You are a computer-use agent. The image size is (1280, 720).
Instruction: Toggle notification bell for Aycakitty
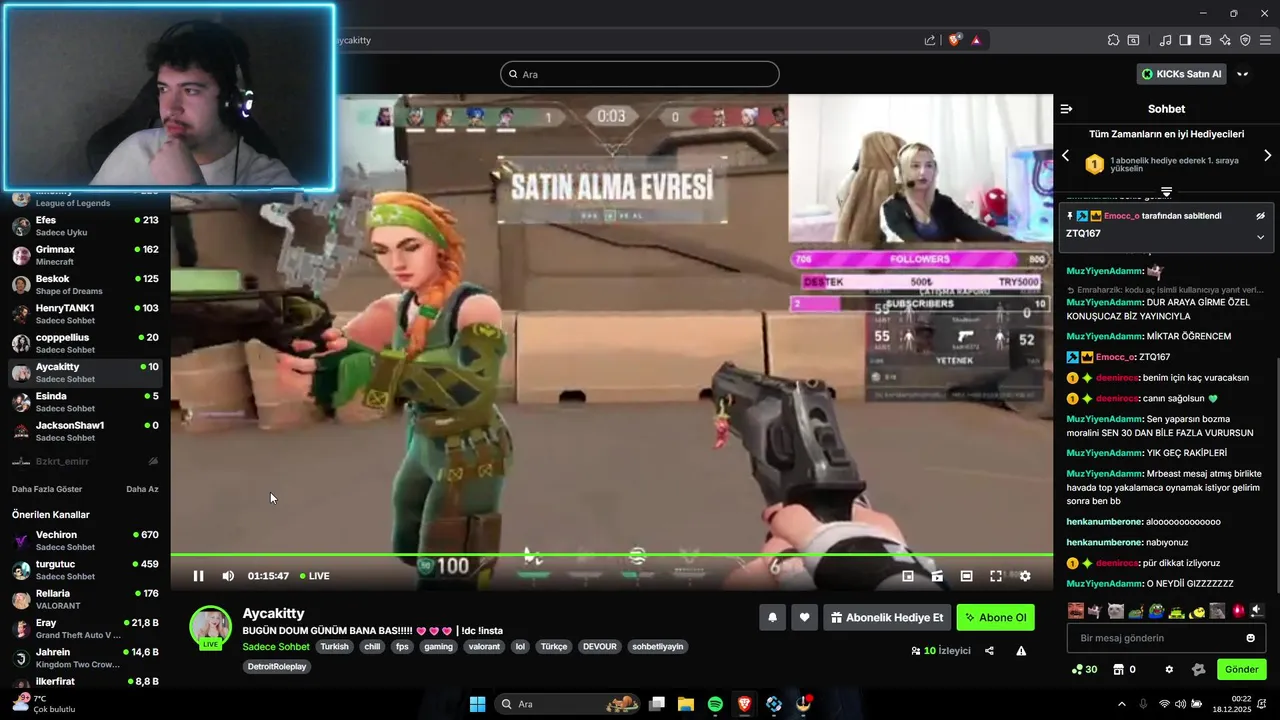pyautogui.click(x=772, y=618)
